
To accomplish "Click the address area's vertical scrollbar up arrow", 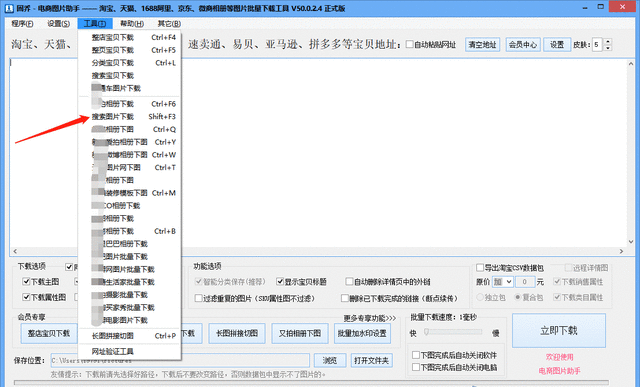I will pos(631,64).
